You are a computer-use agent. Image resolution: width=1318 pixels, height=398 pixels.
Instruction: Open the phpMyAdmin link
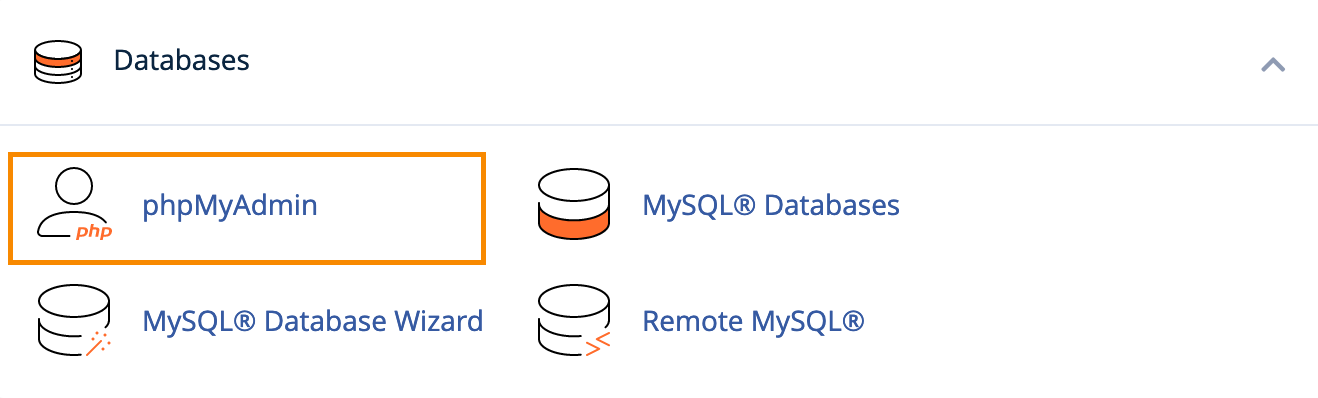tap(230, 206)
